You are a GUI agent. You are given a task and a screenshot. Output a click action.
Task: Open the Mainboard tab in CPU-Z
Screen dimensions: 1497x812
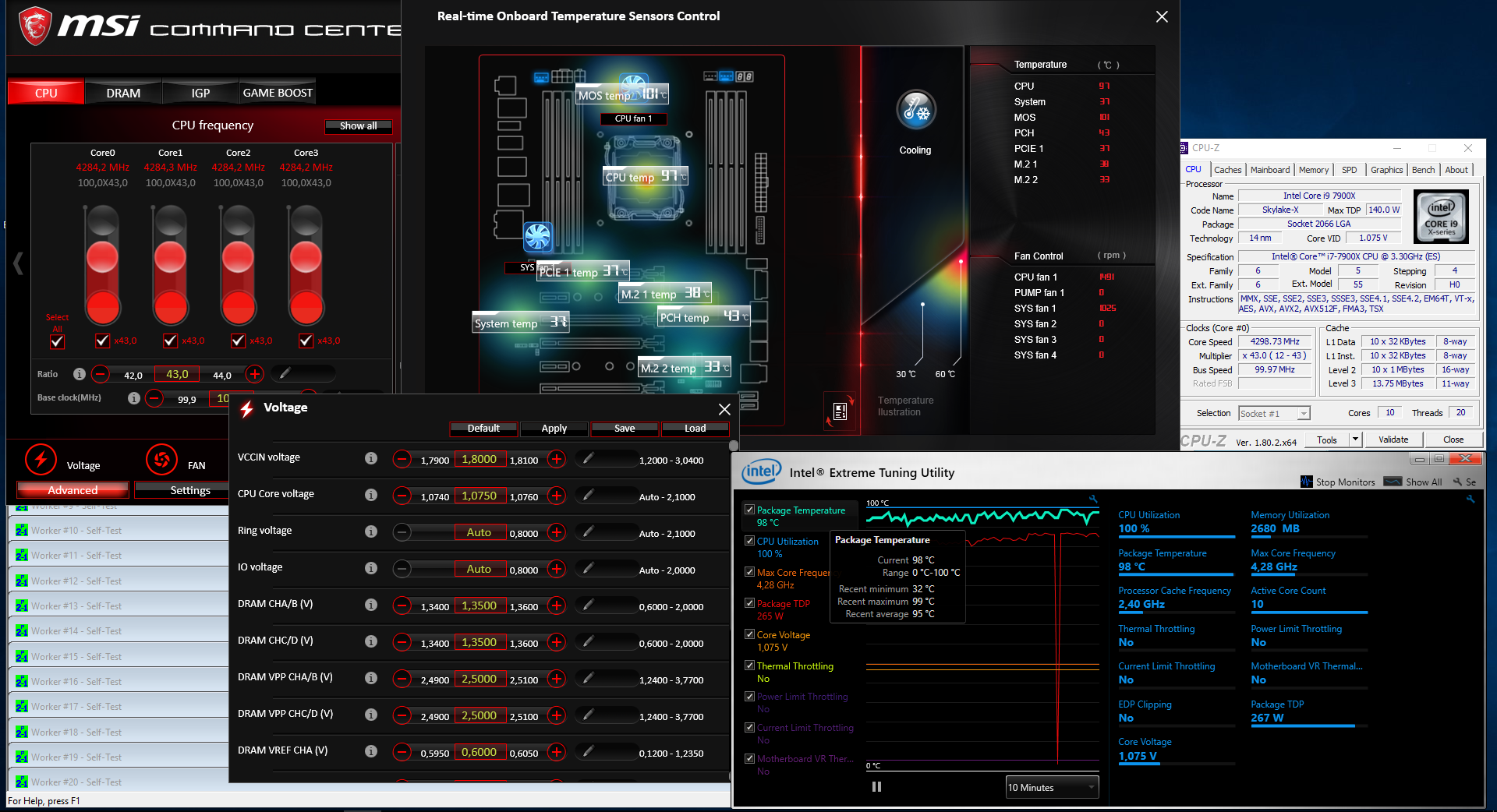click(1270, 170)
